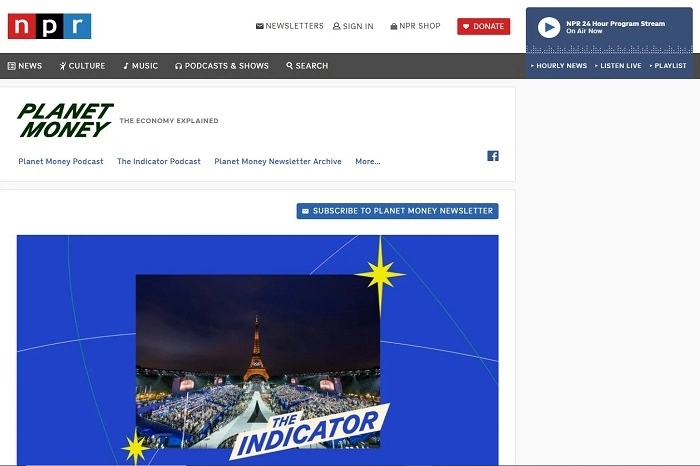
Task: Select Hourly News in the player
Action: 559,66
